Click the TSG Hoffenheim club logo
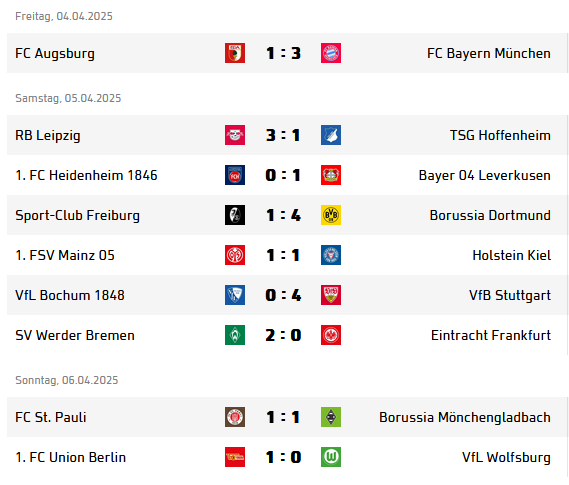 pyautogui.click(x=331, y=135)
